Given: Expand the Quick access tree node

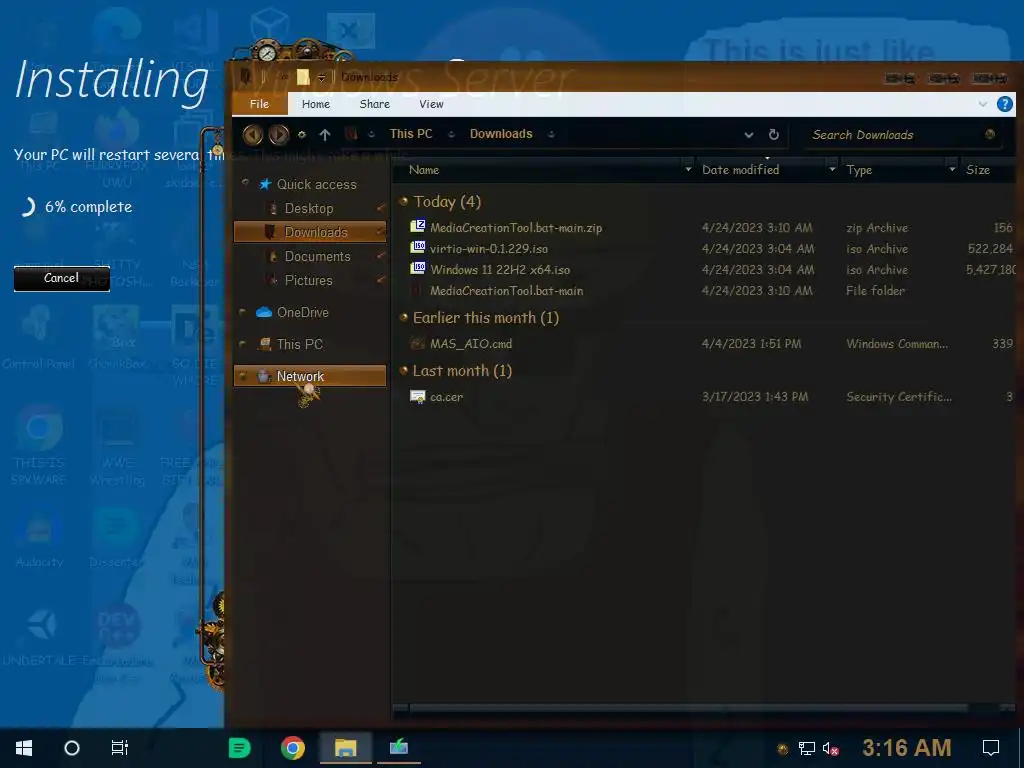Looking at the screenshot, I should (246, 184).
